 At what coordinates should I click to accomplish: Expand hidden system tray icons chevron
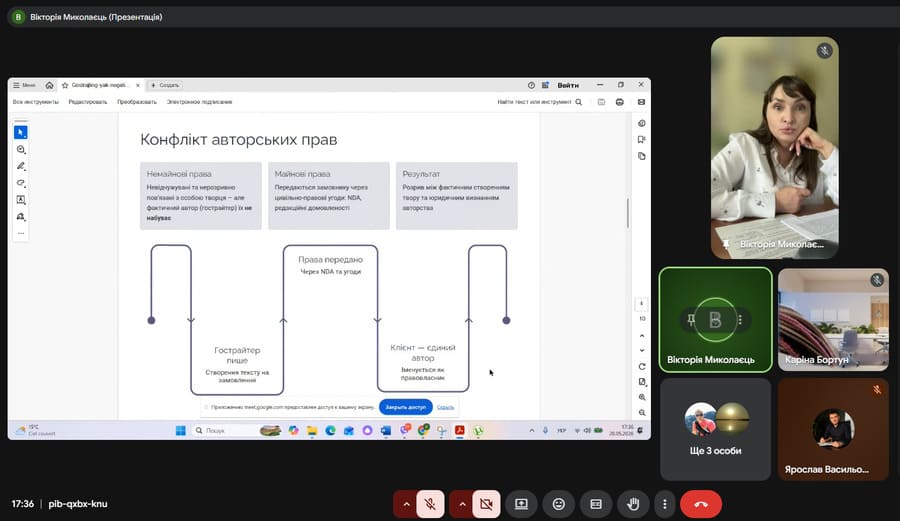pos(532,430)
